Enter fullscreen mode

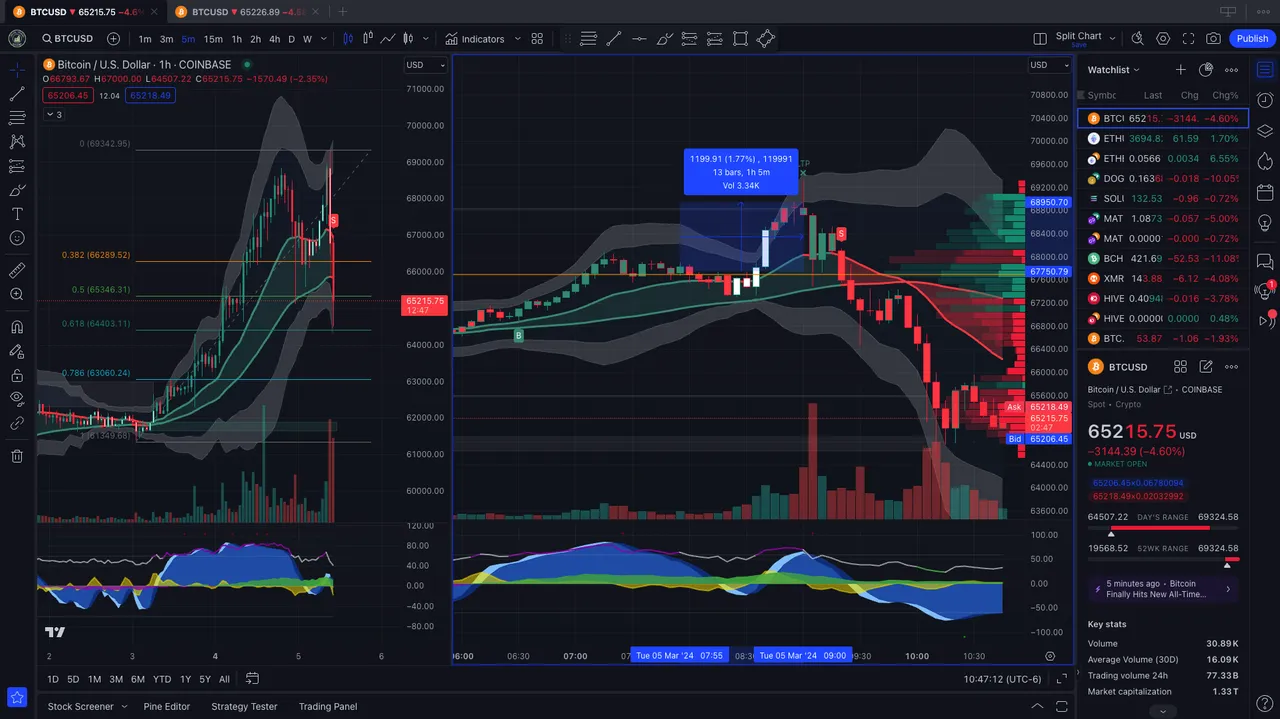pyautogui.click(x=1188, y=39)
